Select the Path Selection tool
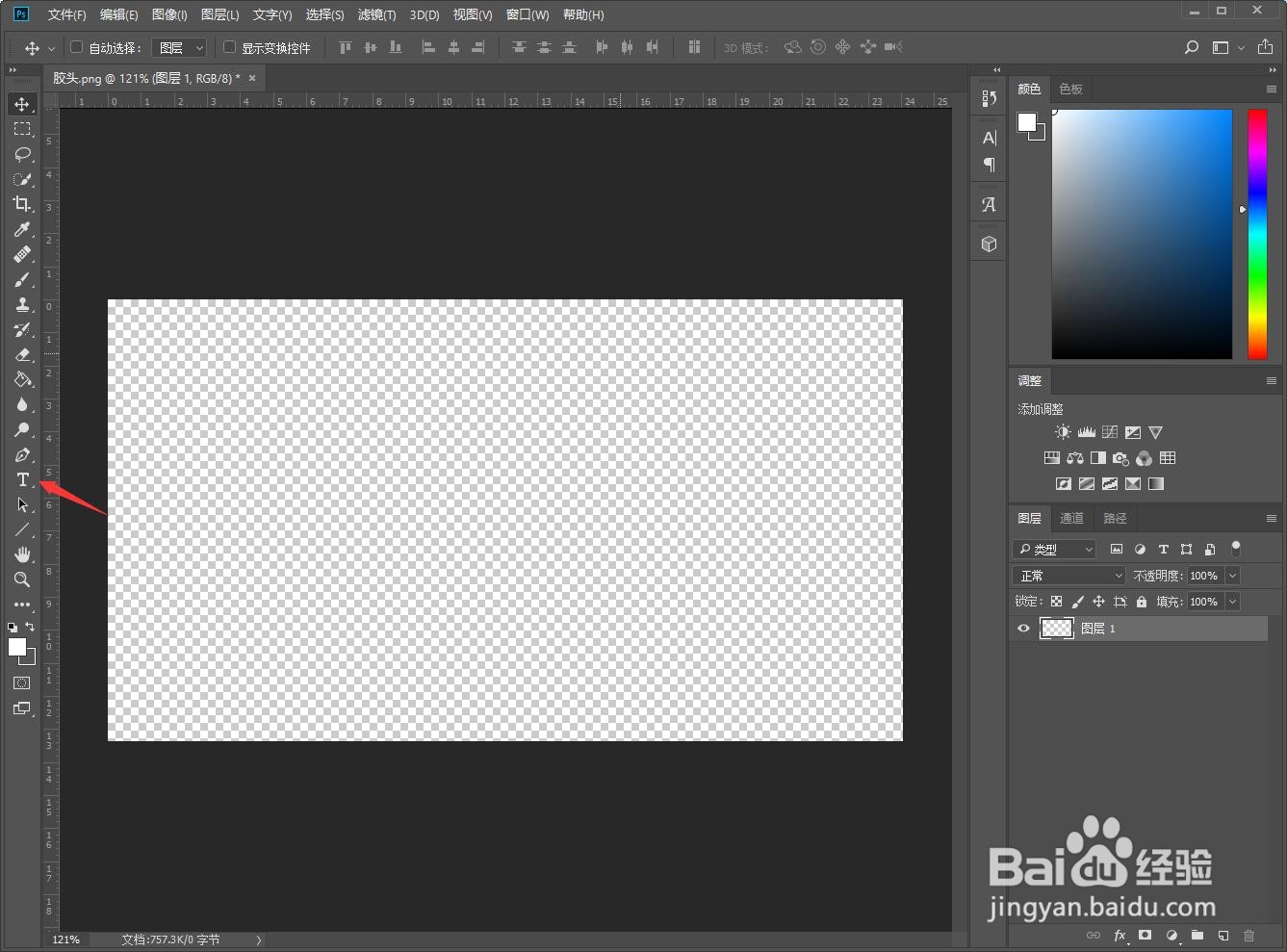Screen dimensions: 1287x952 click(22, 504)
